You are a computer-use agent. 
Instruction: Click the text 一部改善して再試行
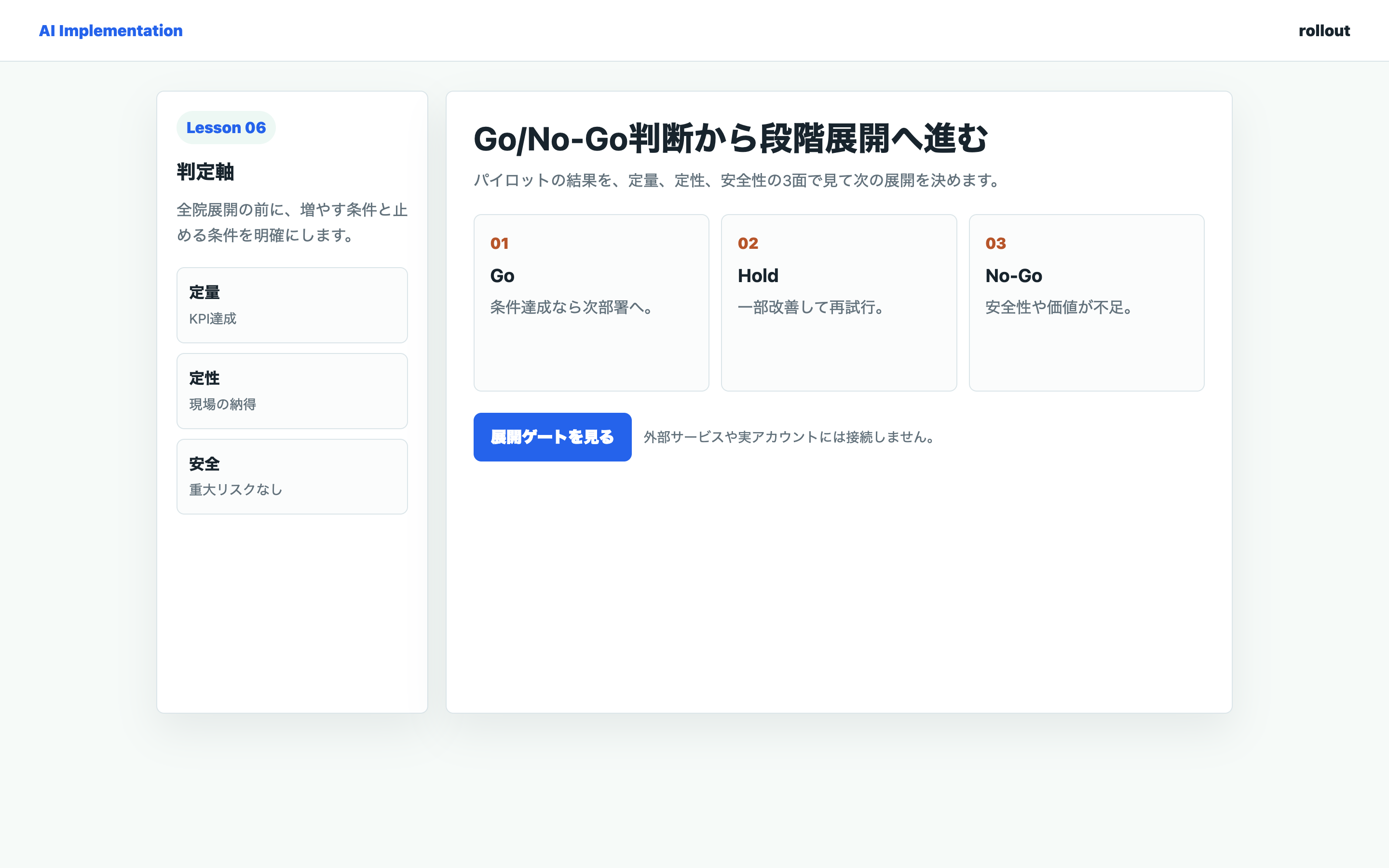[812, 307]
